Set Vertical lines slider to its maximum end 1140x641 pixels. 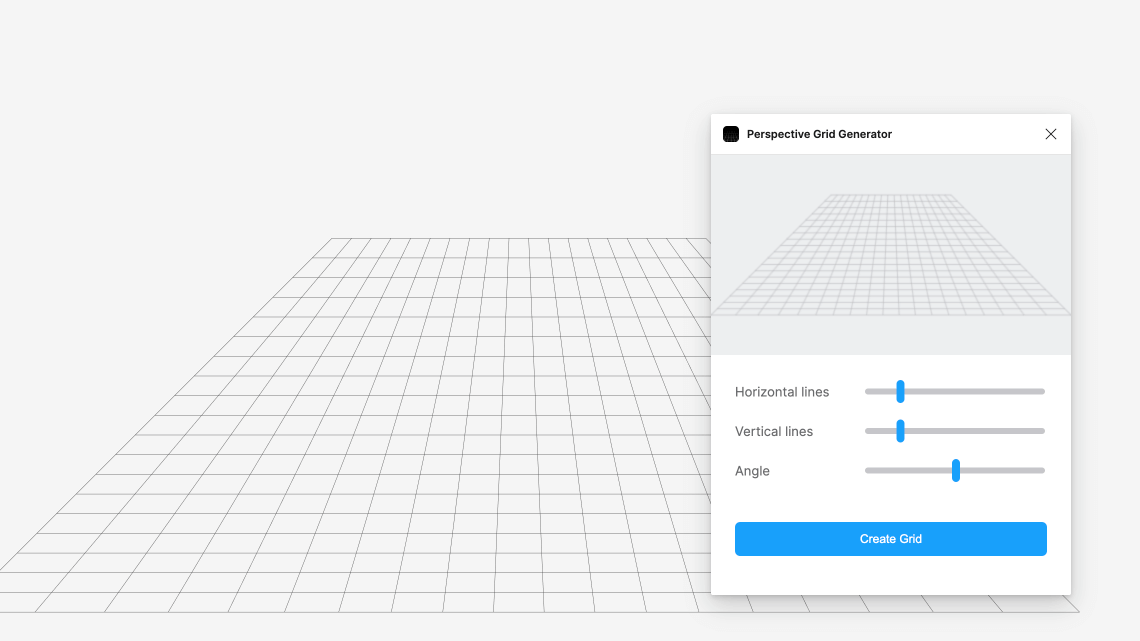(1043, 431)
